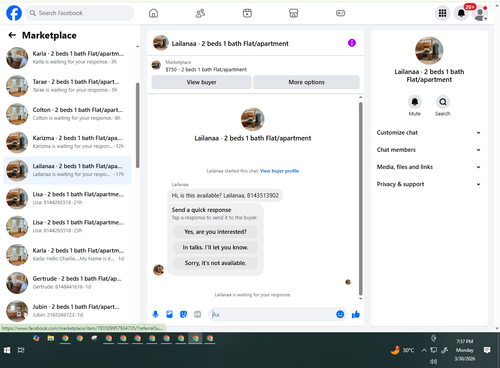The image size is (500, 368).
Task: Click the message thread scrollbar
Action: pos(360,199)
